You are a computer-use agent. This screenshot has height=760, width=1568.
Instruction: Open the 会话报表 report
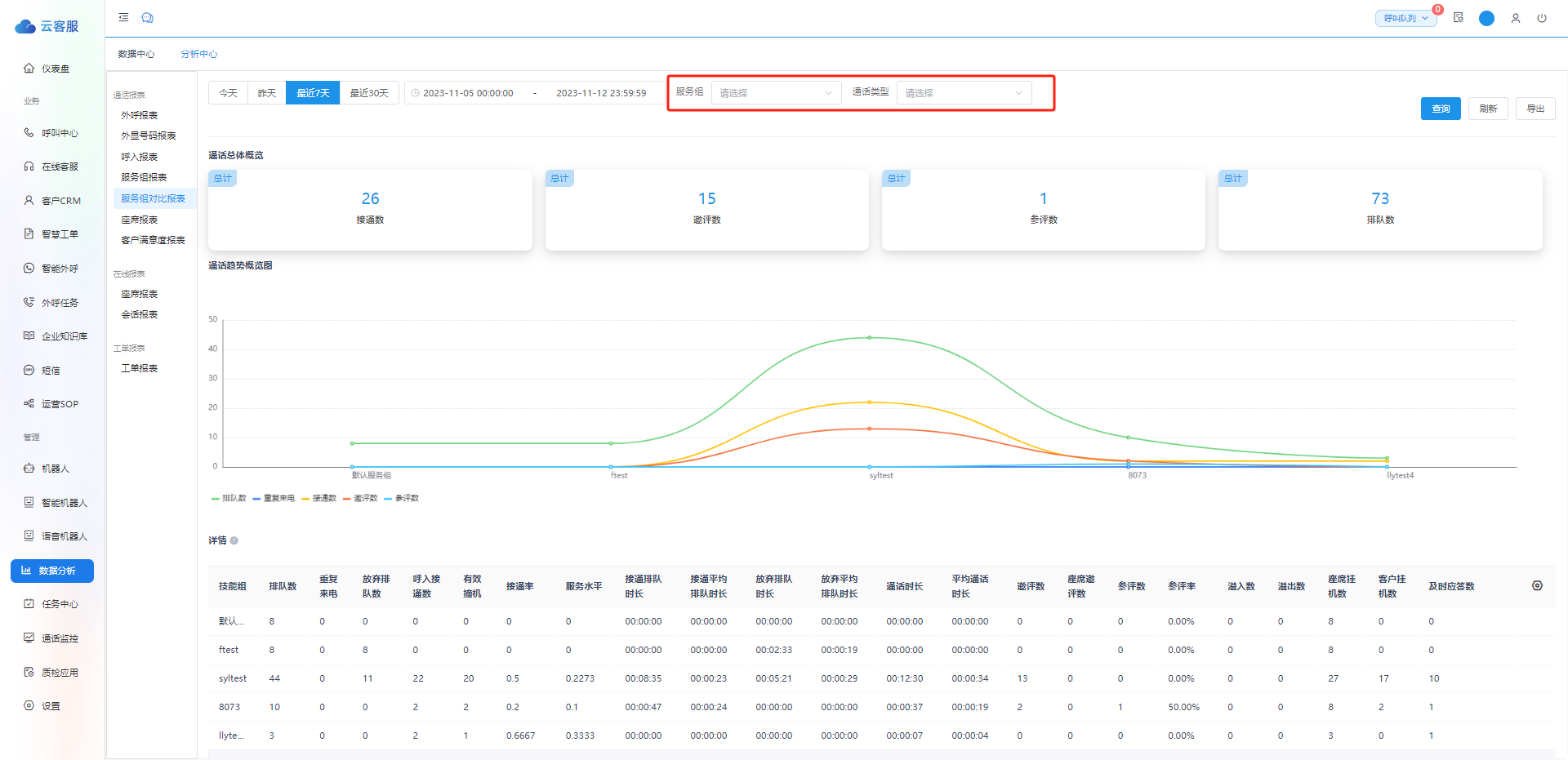pos(140,314)
